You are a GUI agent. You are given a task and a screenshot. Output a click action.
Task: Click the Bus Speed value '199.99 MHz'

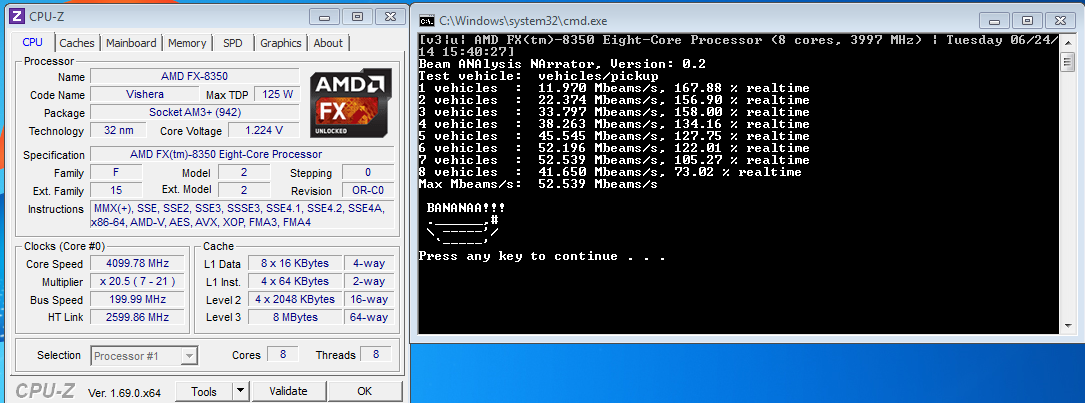[x=136, y=300]
